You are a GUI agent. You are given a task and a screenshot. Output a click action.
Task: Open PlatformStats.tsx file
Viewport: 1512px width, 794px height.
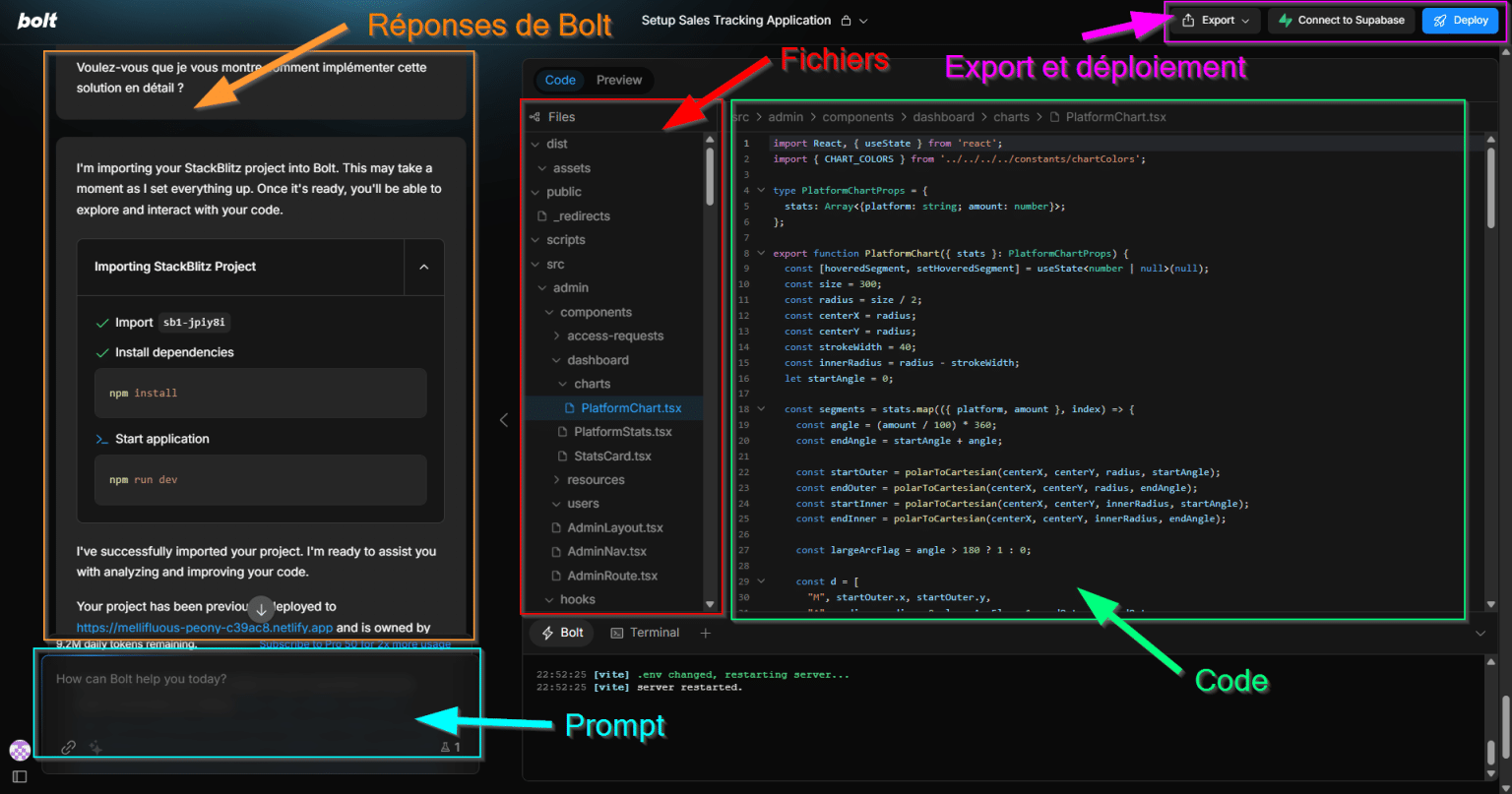(x=622, y=432)
